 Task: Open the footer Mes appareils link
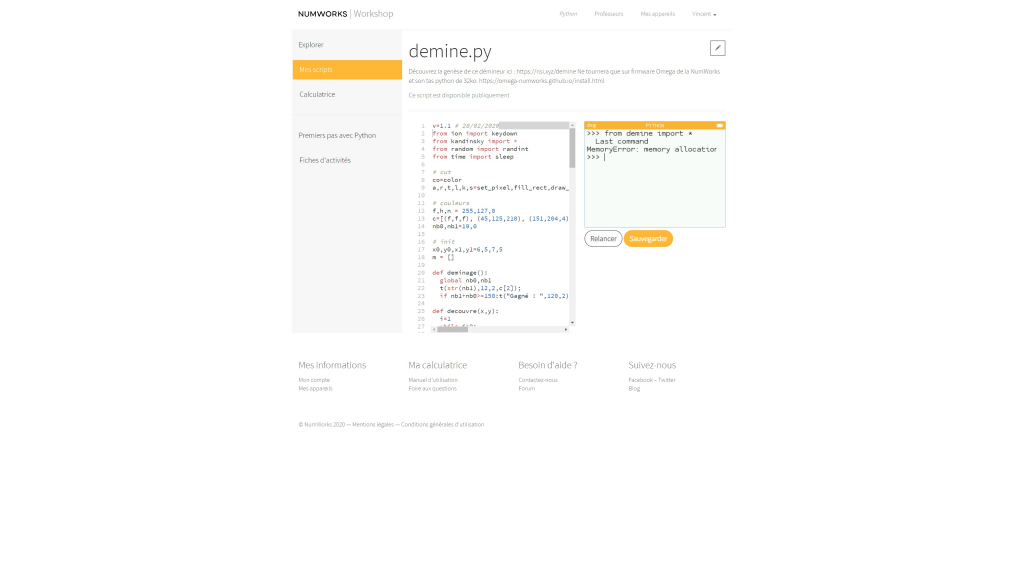tap(315, 389)
